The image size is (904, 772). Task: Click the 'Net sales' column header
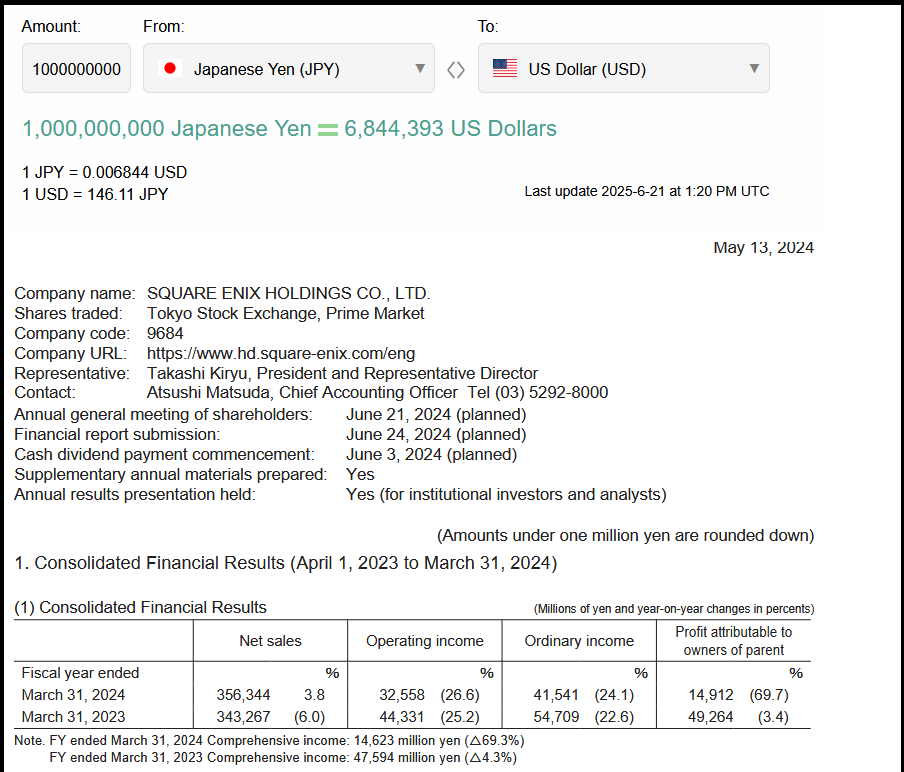pos(270,641)
